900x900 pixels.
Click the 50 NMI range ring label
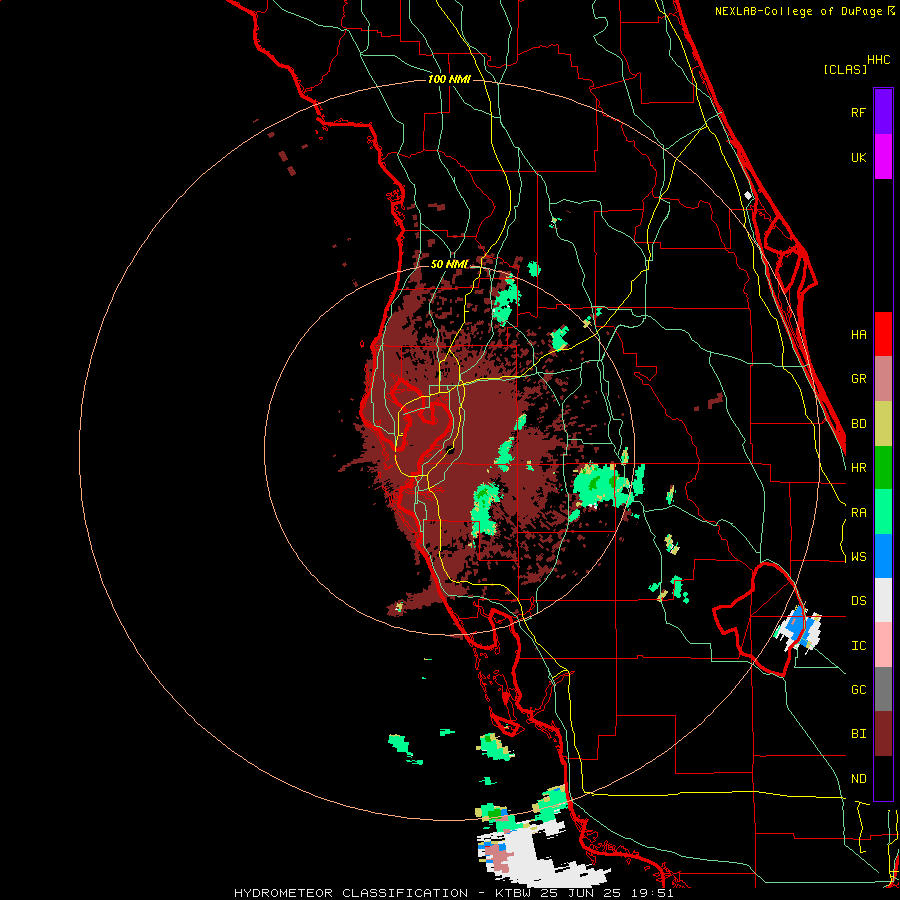pyautogui.click(x=449, y=264)
